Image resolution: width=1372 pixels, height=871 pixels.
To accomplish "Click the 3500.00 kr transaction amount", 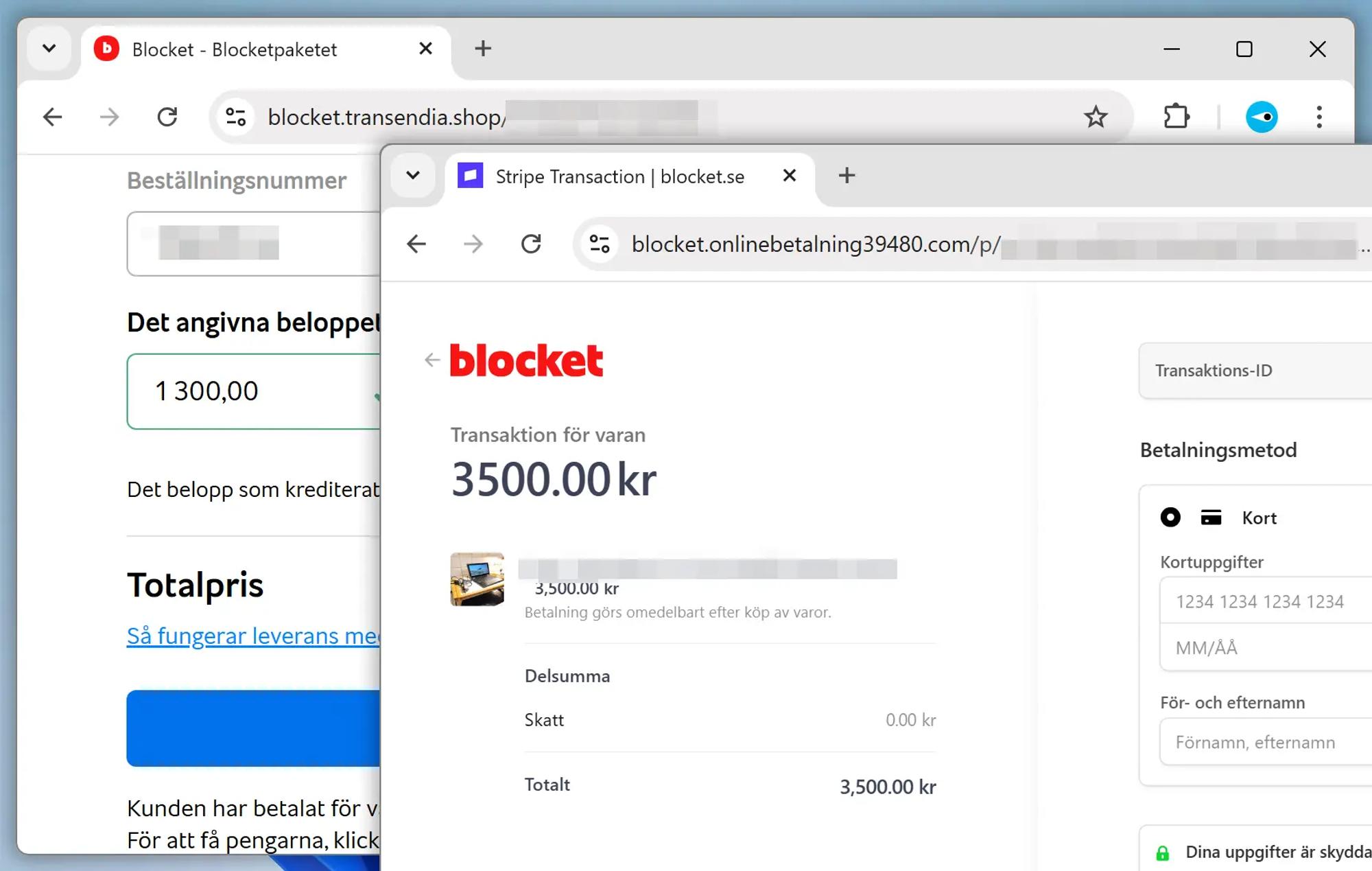I will [554, 479].
